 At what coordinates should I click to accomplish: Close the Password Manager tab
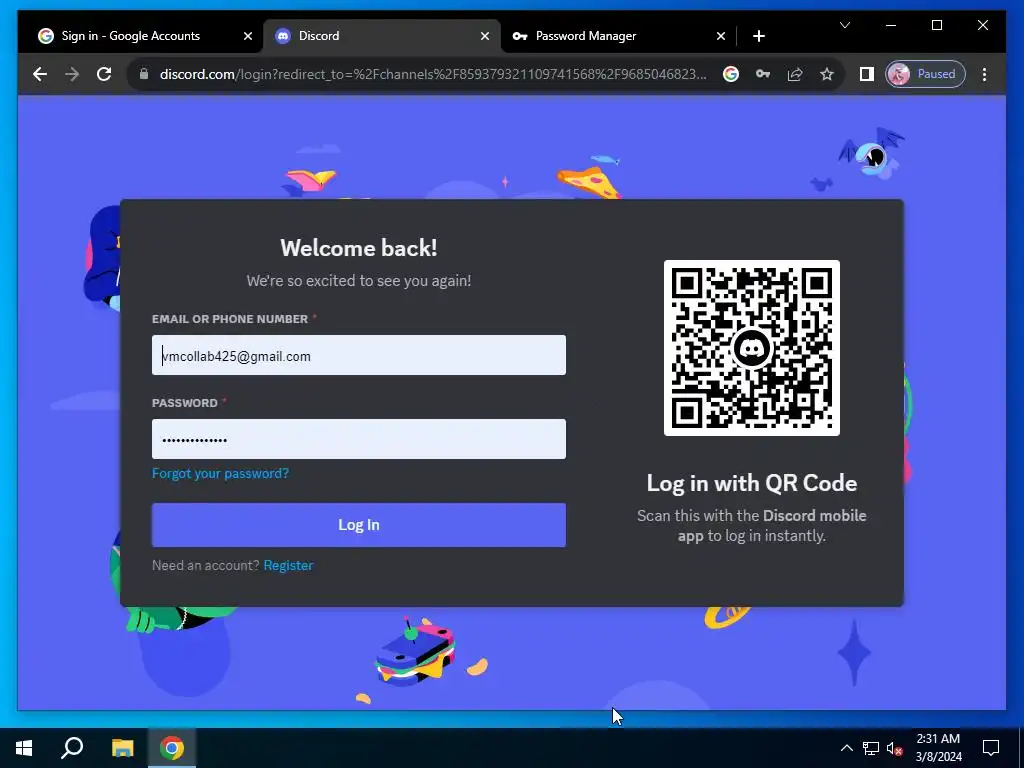tap(720, 37)
